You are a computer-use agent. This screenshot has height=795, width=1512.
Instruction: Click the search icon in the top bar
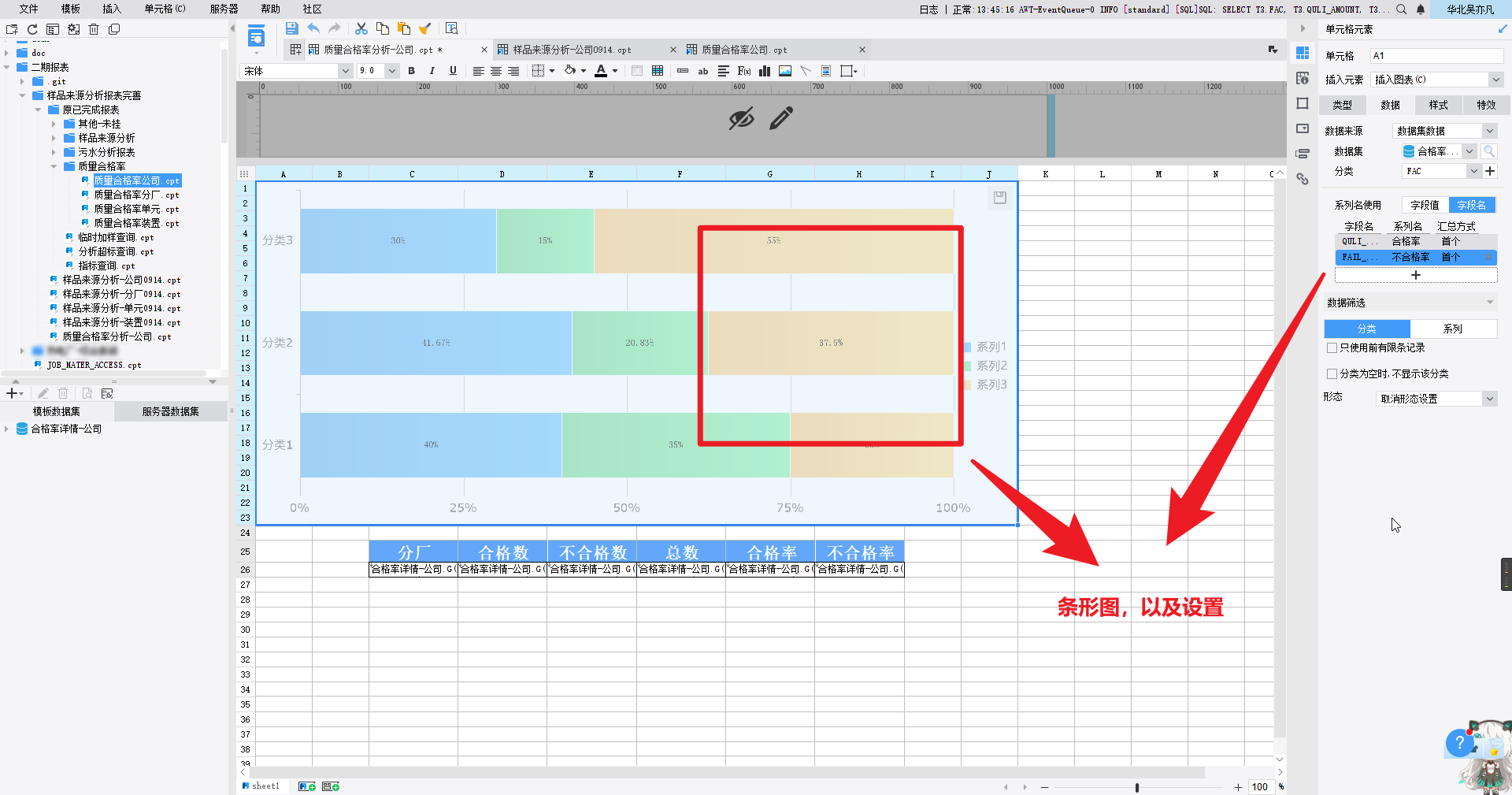[x=1402, y=9]
